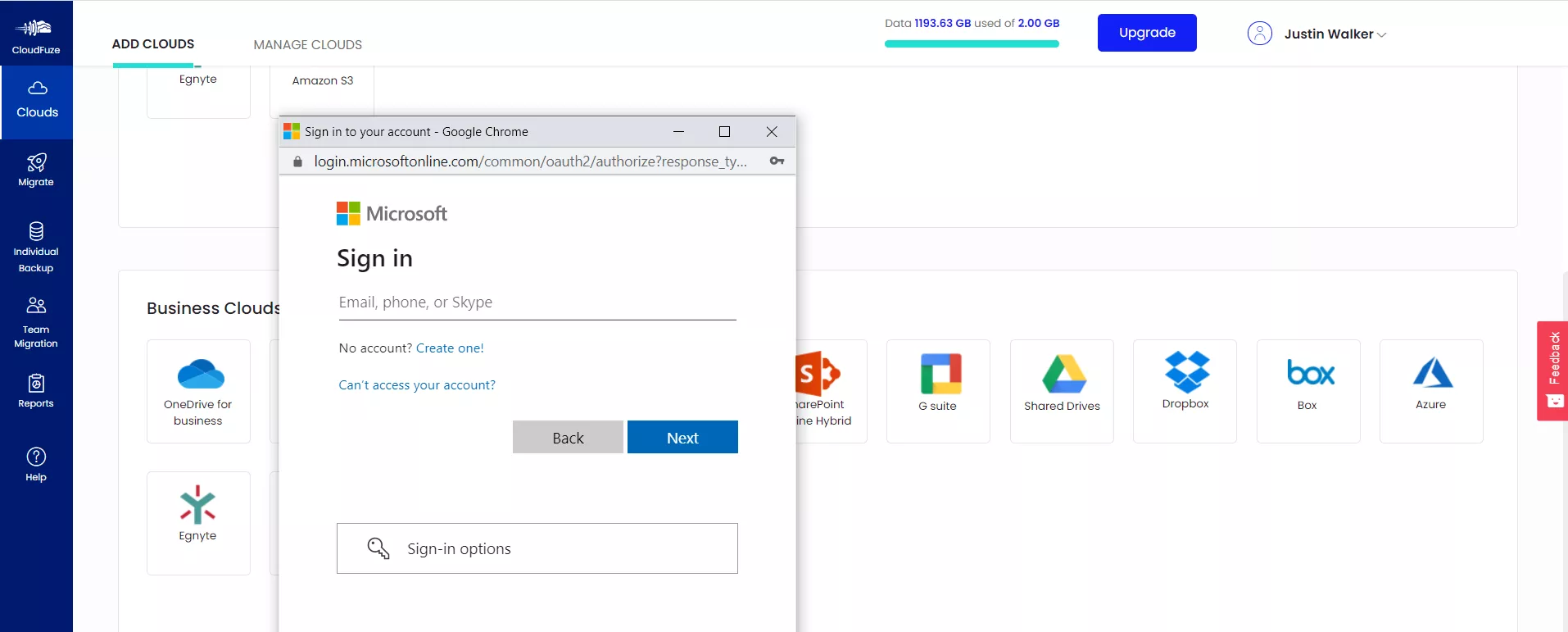Screen dimensions: 1568x632
Task: Click the Microsoft logo in sign-in dialog
Action: coord(392,214)
